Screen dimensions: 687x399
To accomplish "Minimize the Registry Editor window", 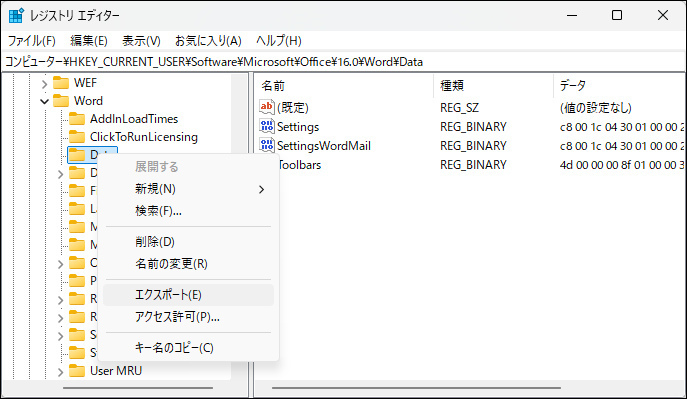I will 572,15.
